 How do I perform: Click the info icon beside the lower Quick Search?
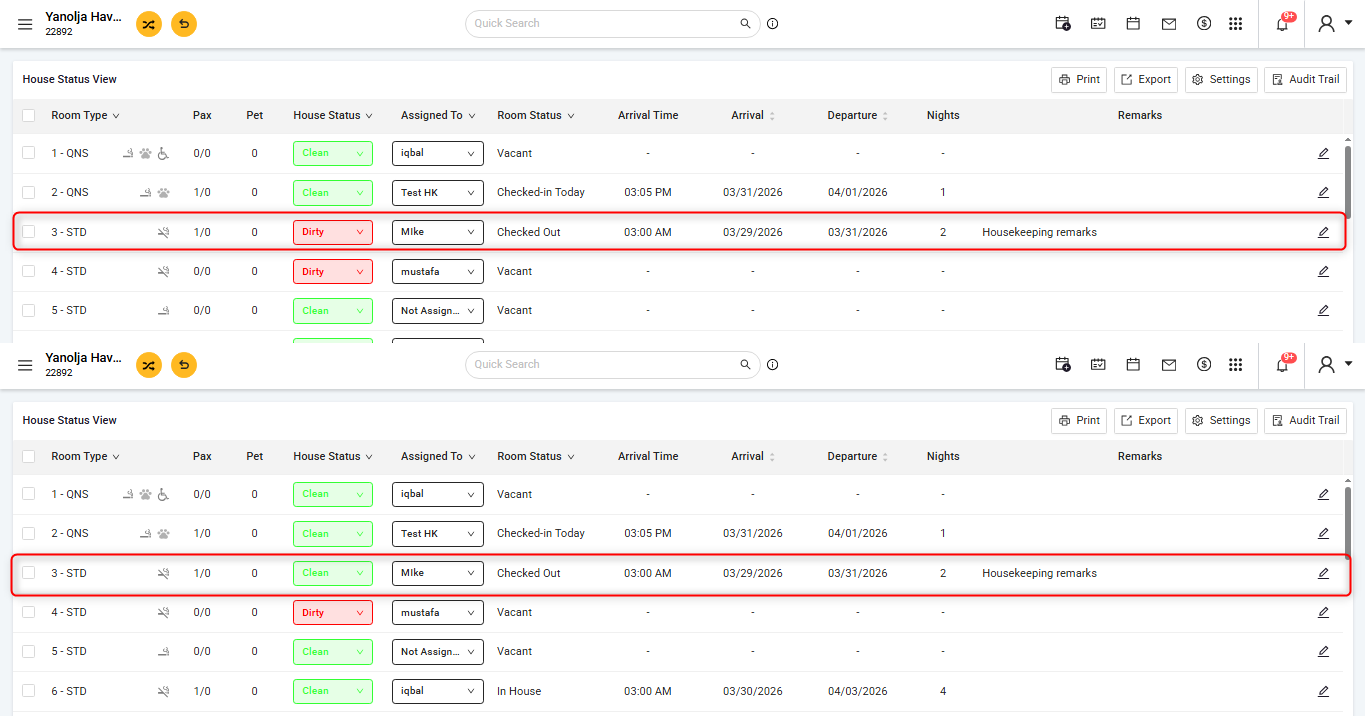[773, 365]
